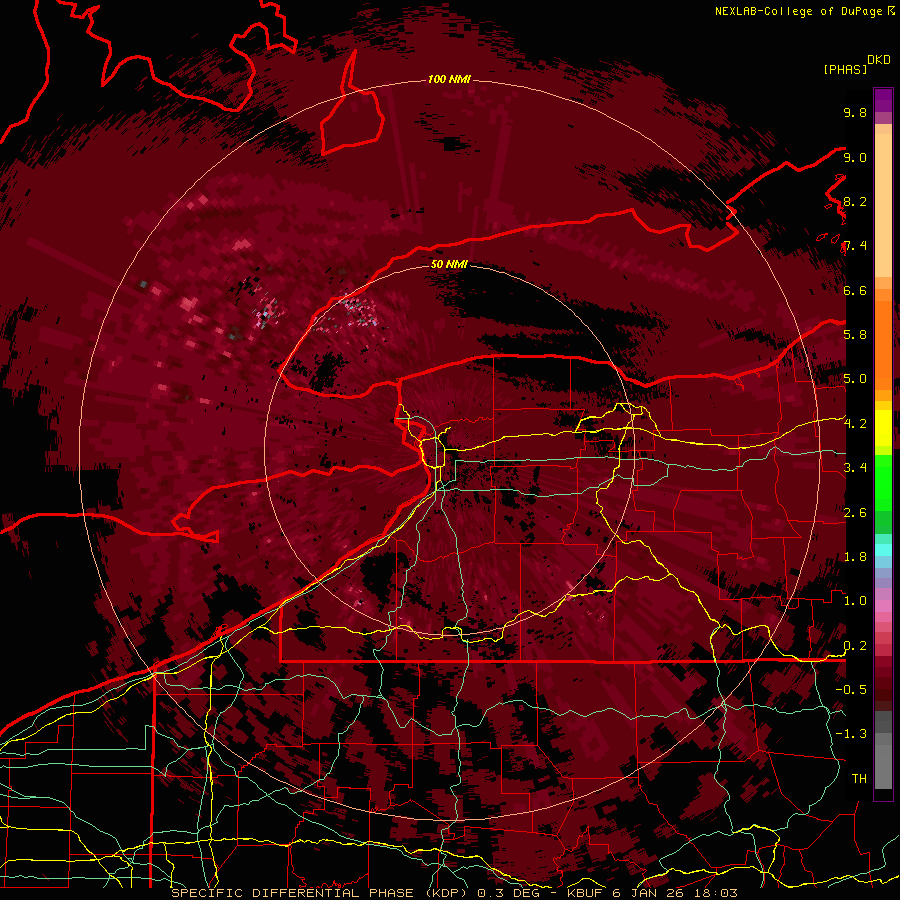Click the DKD legend title
The height and width of the screenshot is (900, 900).
coord(878,60)
